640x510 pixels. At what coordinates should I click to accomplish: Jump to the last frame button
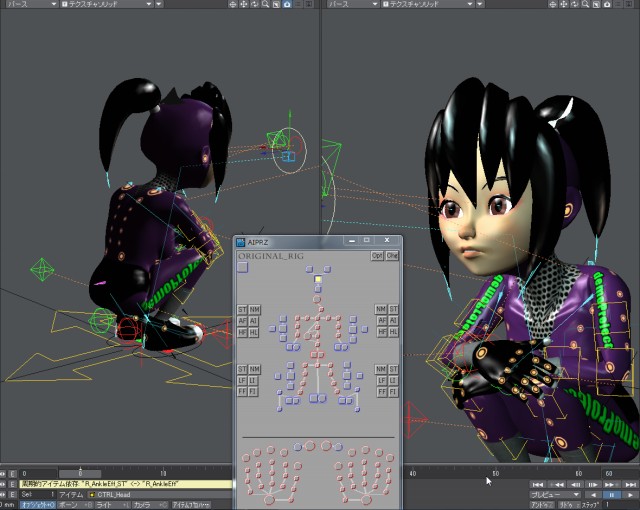point(630,484)
